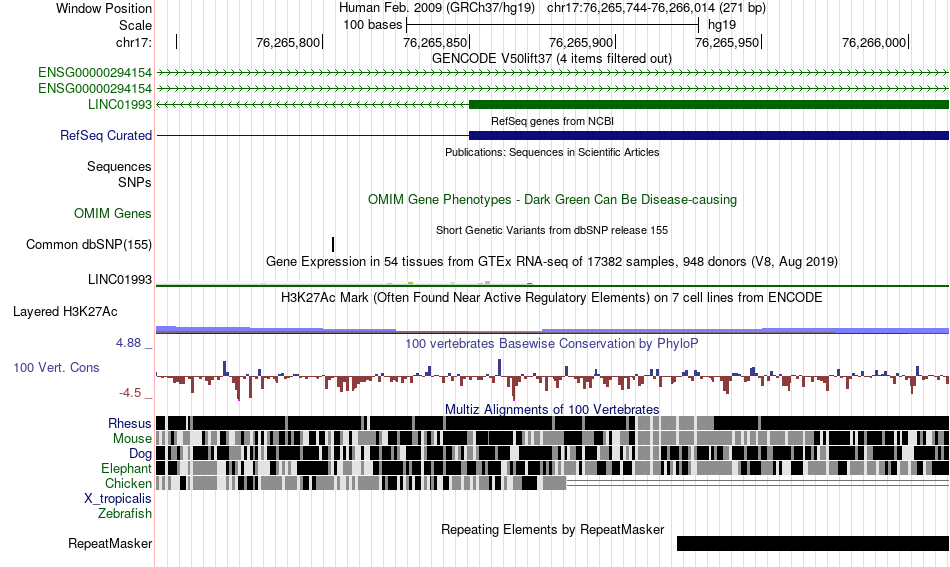950x567 pixels.
Task: Select the Rhesus alignment row label
Action: click(x=130, y=423)
